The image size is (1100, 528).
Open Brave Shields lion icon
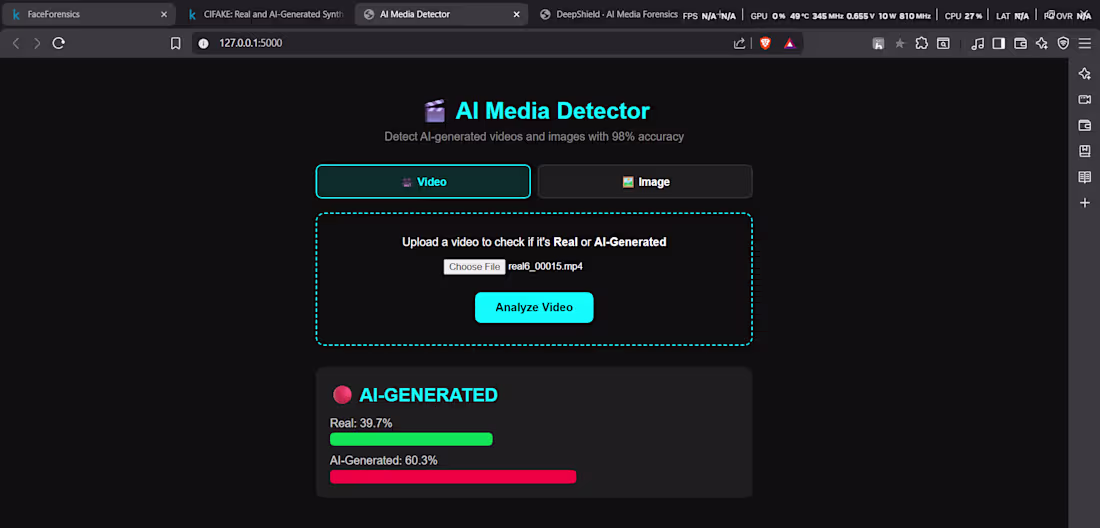[765, 43]
